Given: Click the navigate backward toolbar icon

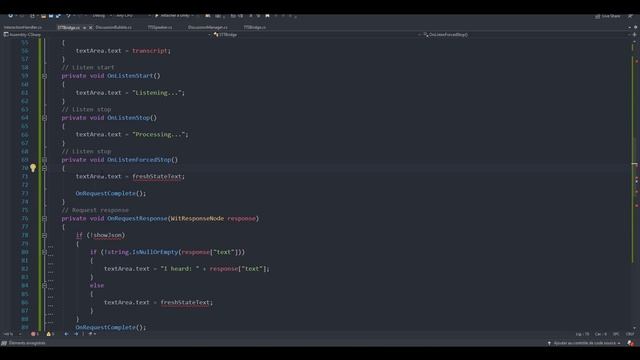Looking at the screenshot, I should click(11, 16).
